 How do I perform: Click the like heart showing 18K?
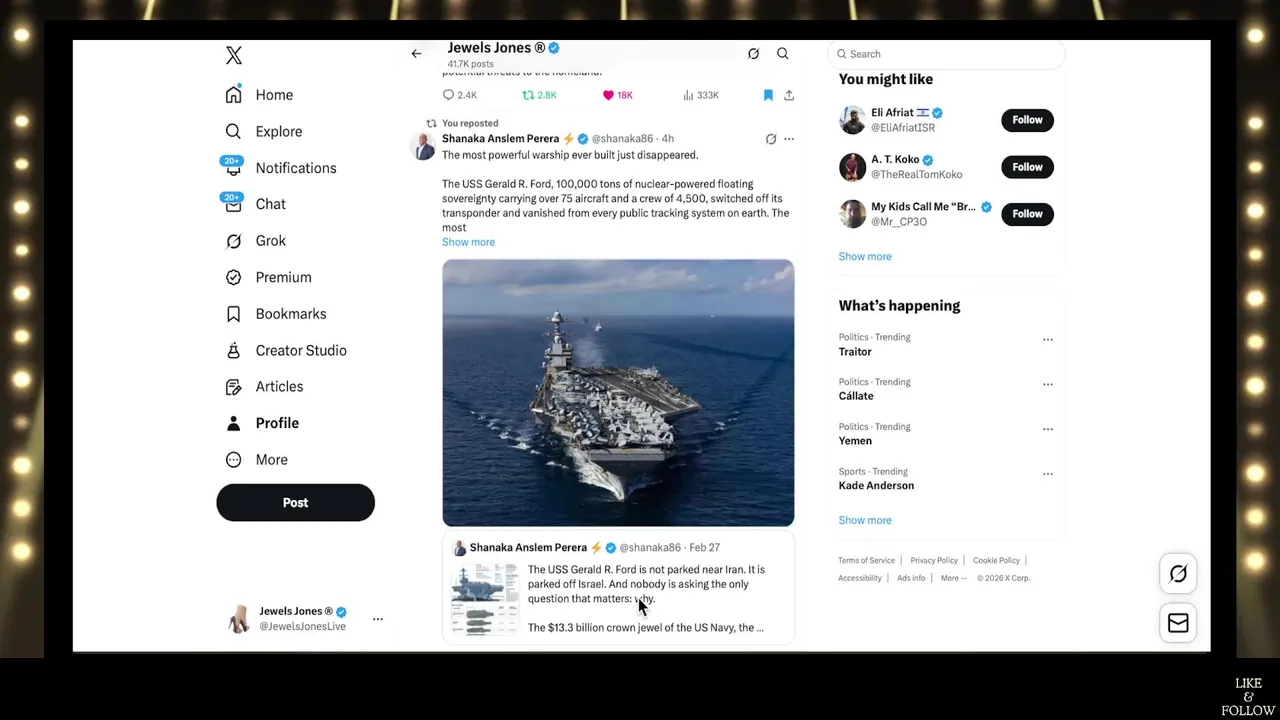point(608,95)
